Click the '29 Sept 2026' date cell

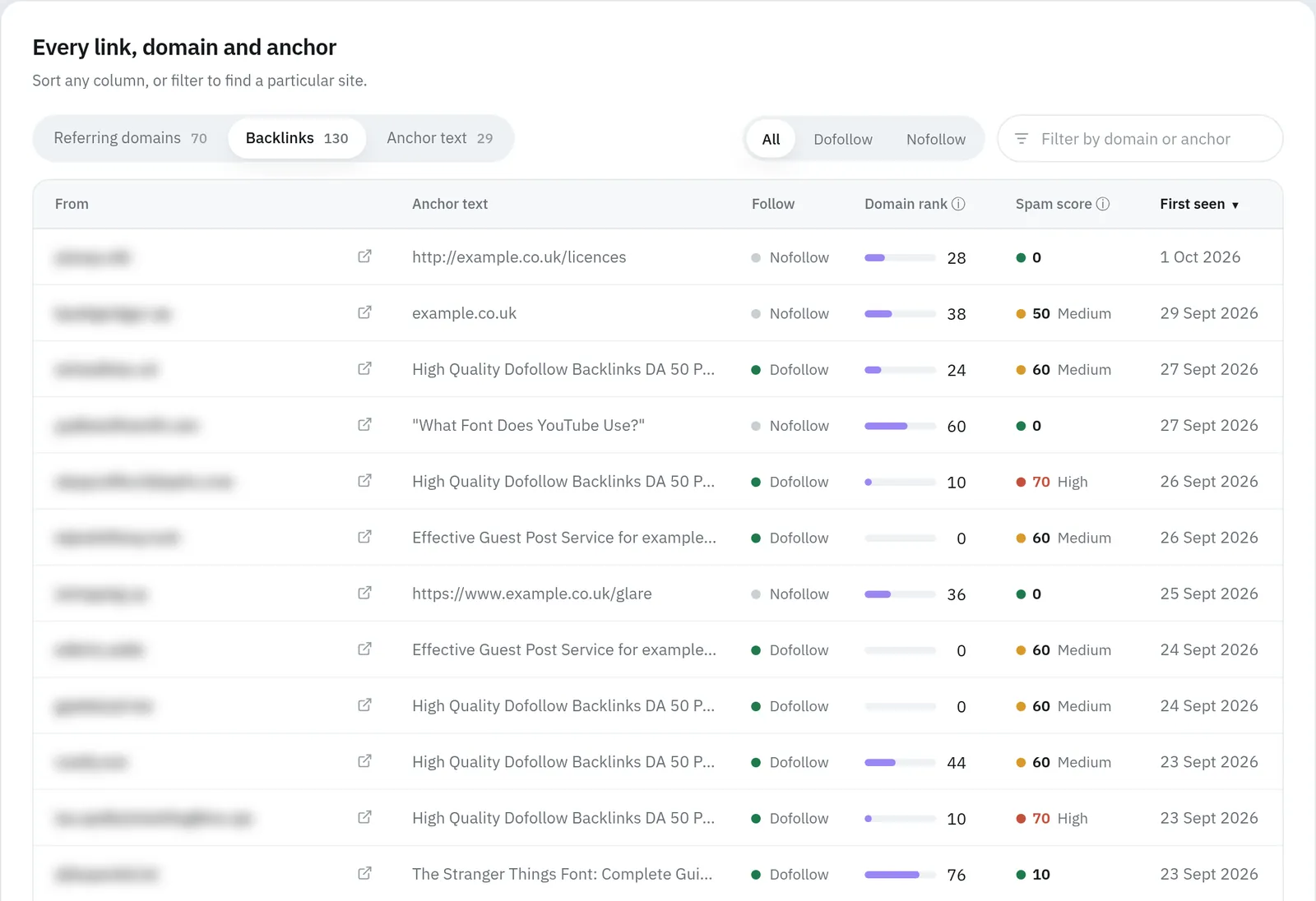point(1209,313)
